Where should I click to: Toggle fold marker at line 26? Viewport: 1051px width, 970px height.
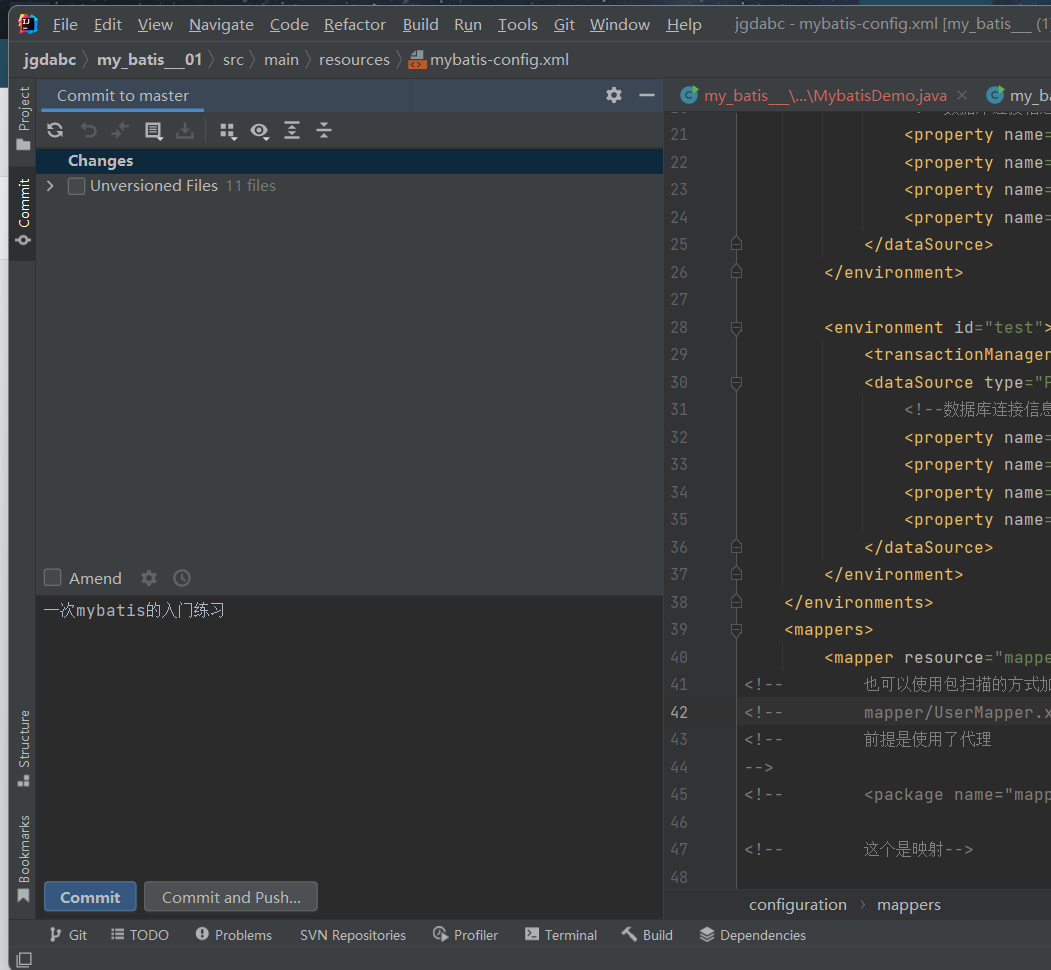click(x=736, y=272)
